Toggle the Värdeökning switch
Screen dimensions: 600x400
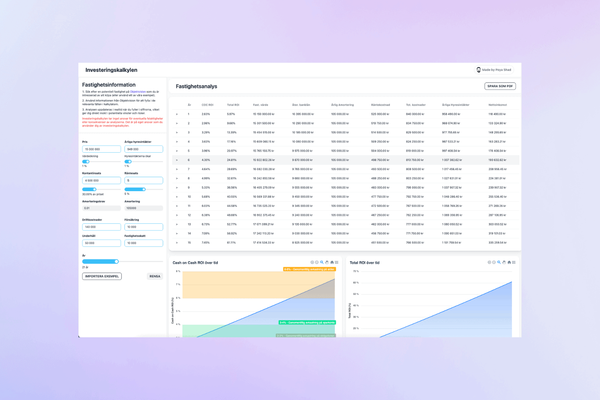point(86,161)
